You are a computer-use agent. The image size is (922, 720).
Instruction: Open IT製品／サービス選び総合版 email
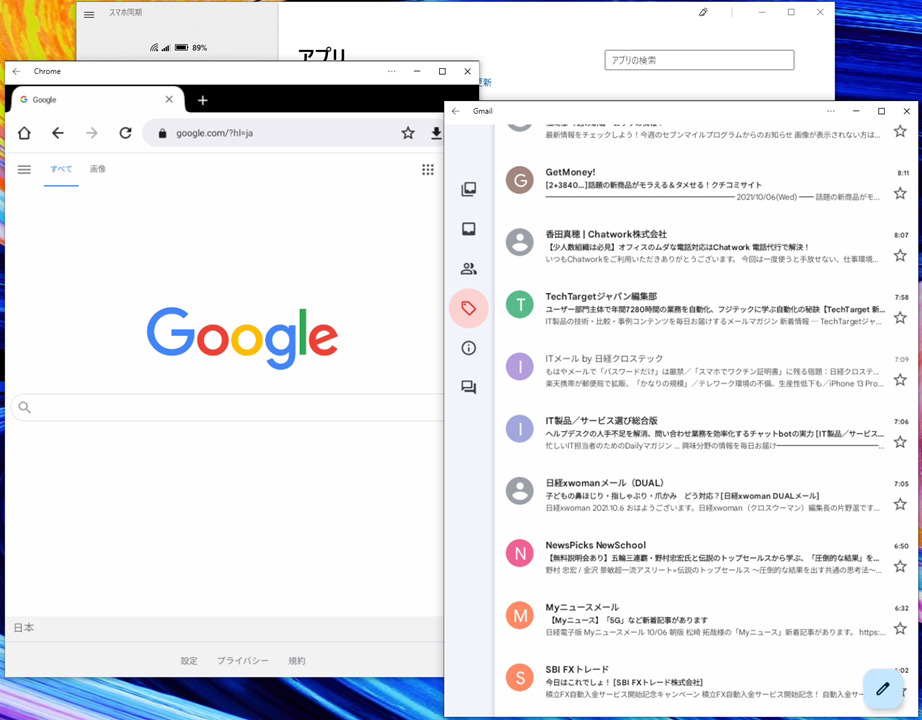[706, 433]
